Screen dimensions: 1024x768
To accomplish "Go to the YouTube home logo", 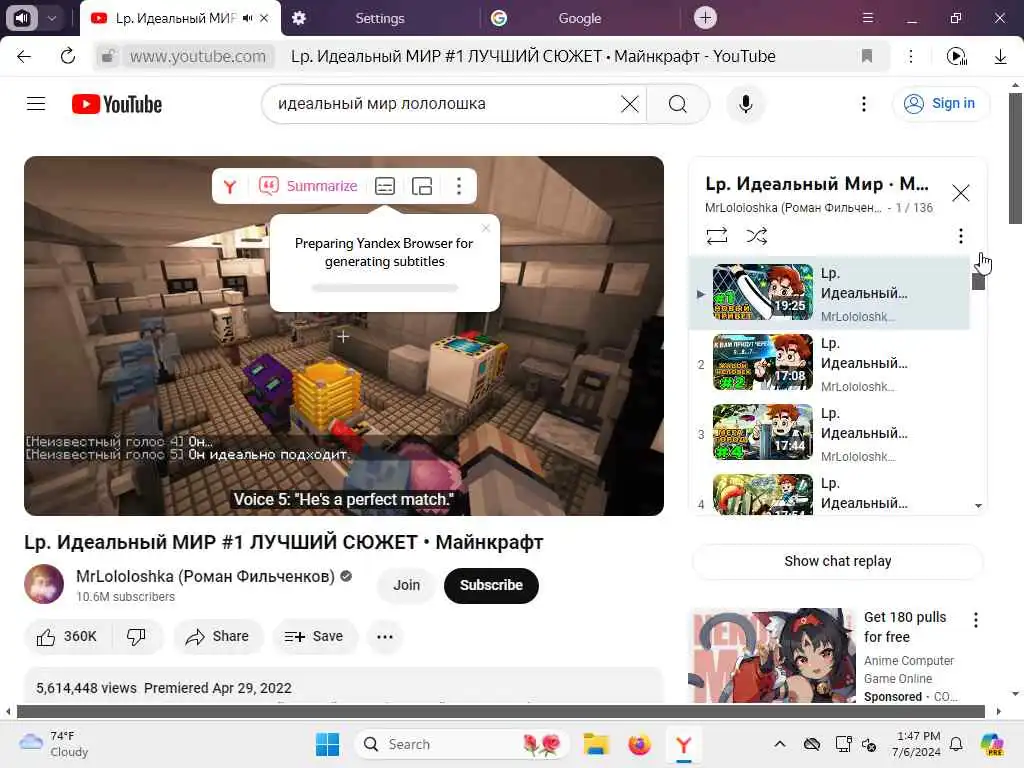I will (117, 104).
